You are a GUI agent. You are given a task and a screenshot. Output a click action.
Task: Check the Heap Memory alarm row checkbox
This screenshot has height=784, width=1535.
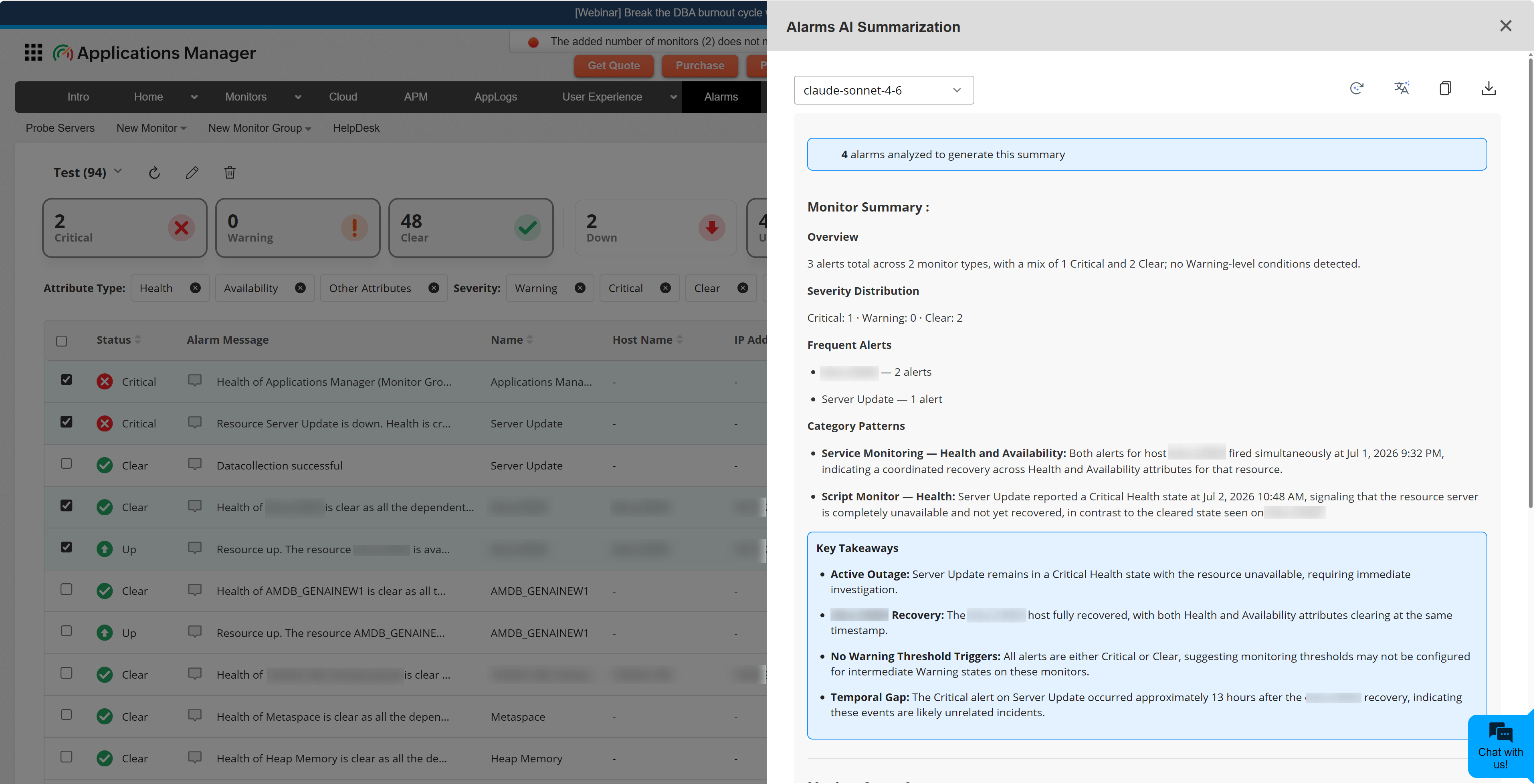coord(66,757)
